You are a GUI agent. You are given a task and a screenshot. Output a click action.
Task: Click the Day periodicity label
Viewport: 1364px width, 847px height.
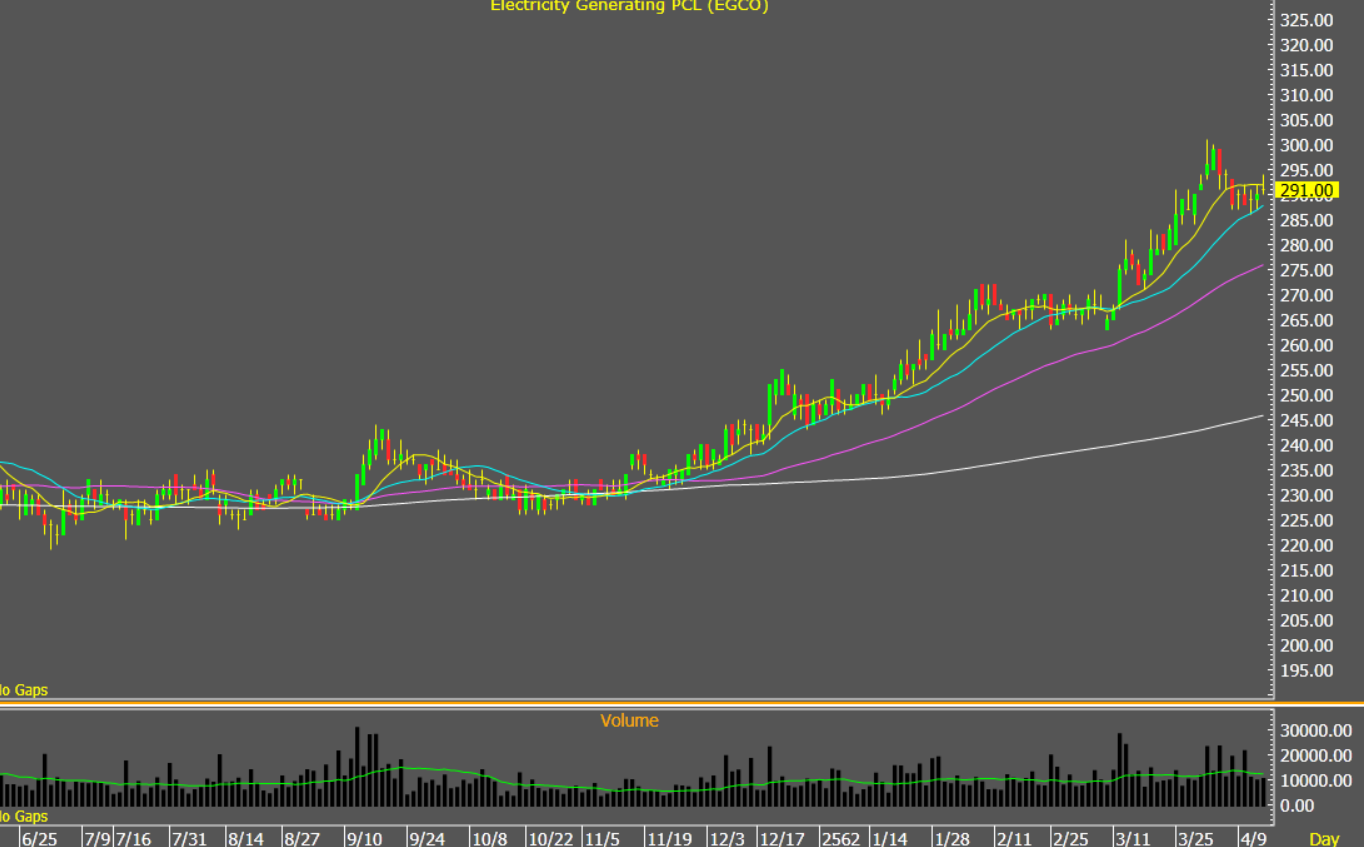pyautogui.click(x=1324, y=838)
